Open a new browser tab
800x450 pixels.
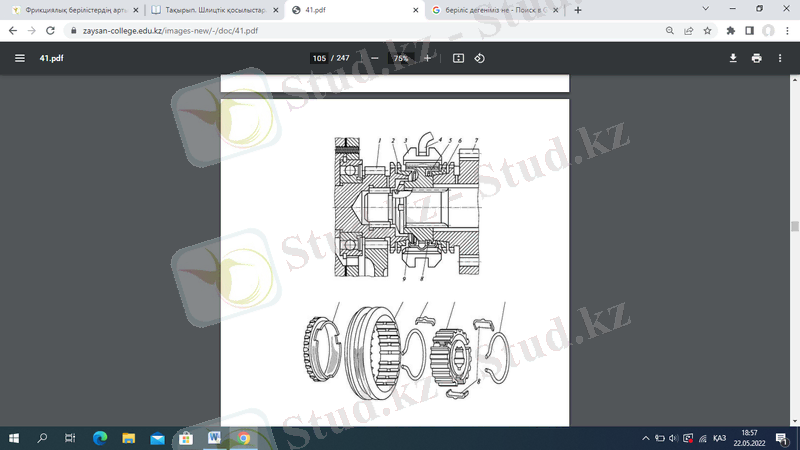[578, 10]
